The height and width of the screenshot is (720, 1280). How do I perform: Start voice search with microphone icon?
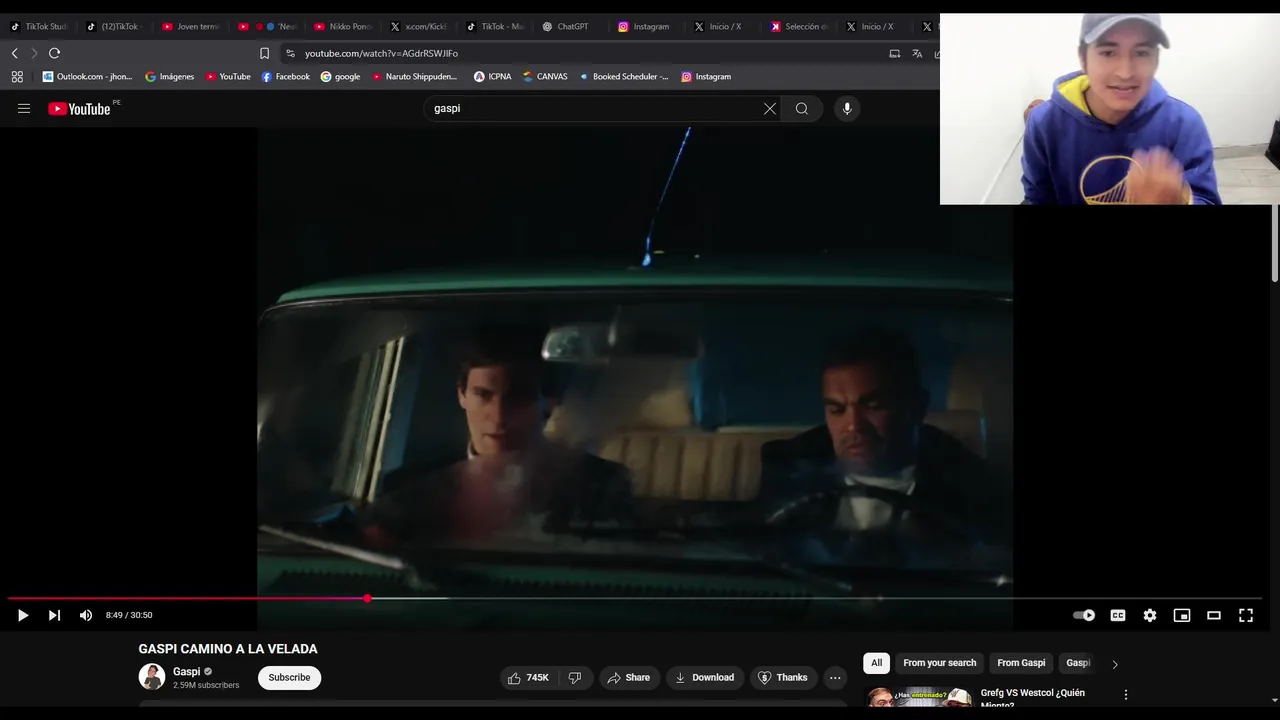pos(847,109)
